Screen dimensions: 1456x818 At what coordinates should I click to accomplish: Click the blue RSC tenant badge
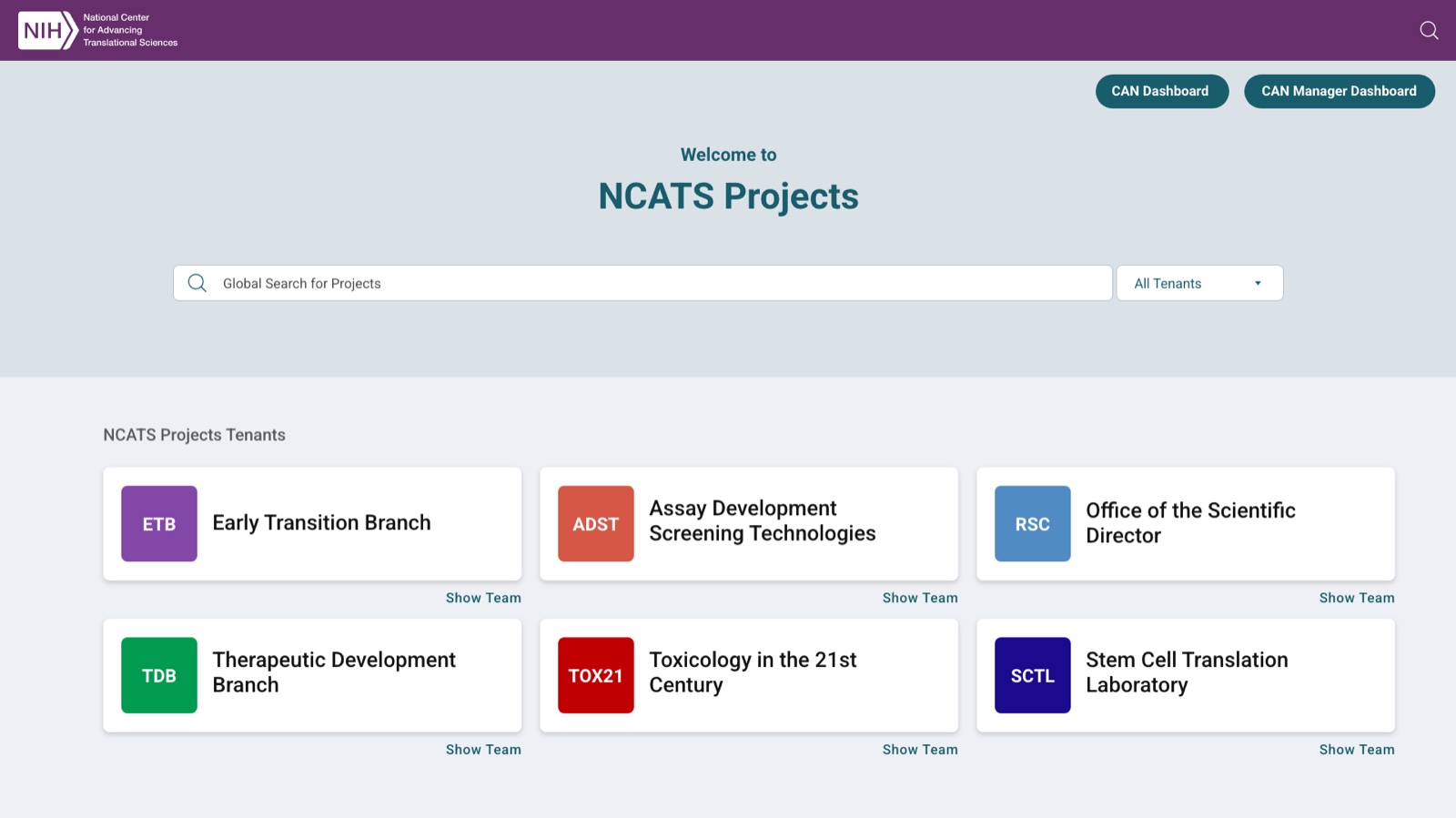click(x=1033, y=524)
